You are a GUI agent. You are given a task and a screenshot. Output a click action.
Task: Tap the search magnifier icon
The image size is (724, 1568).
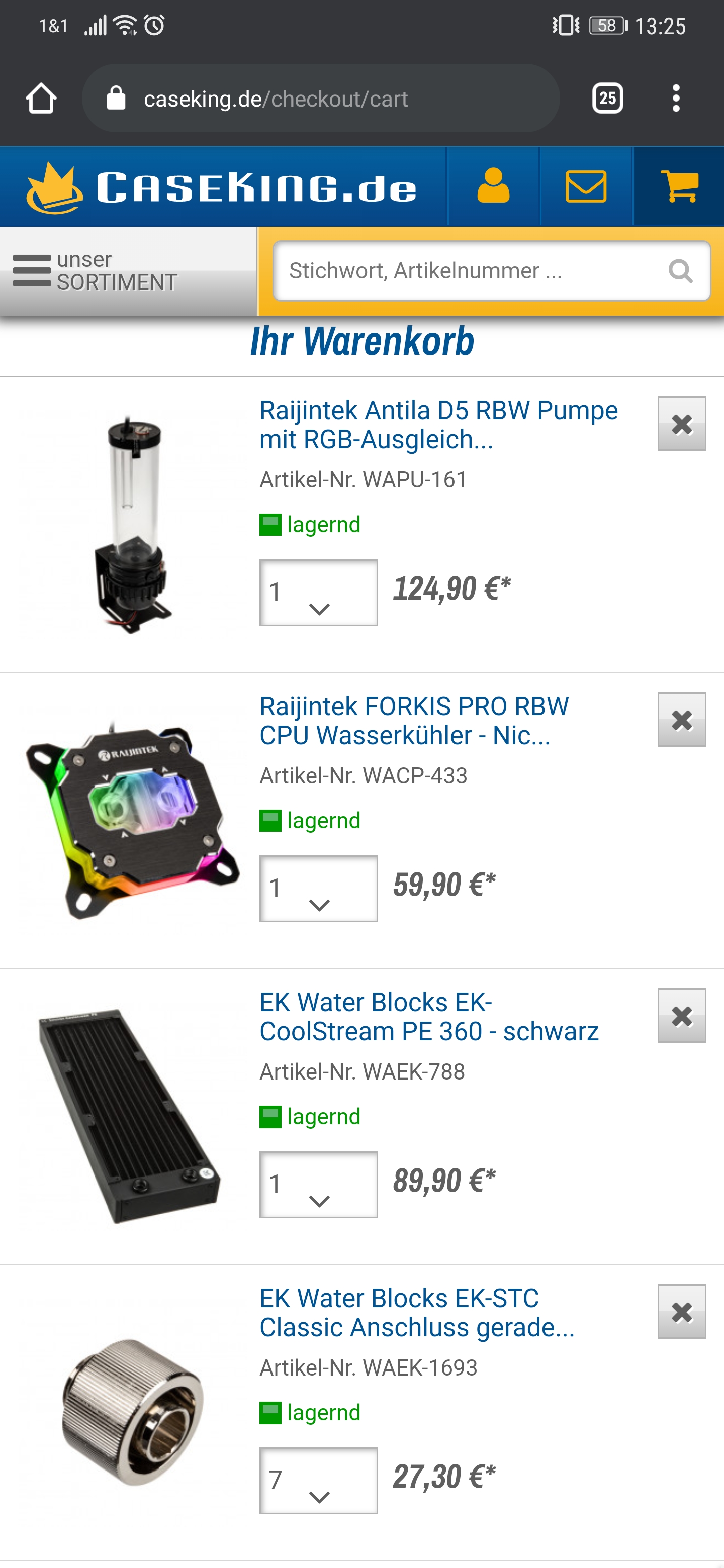pos(680,271)
